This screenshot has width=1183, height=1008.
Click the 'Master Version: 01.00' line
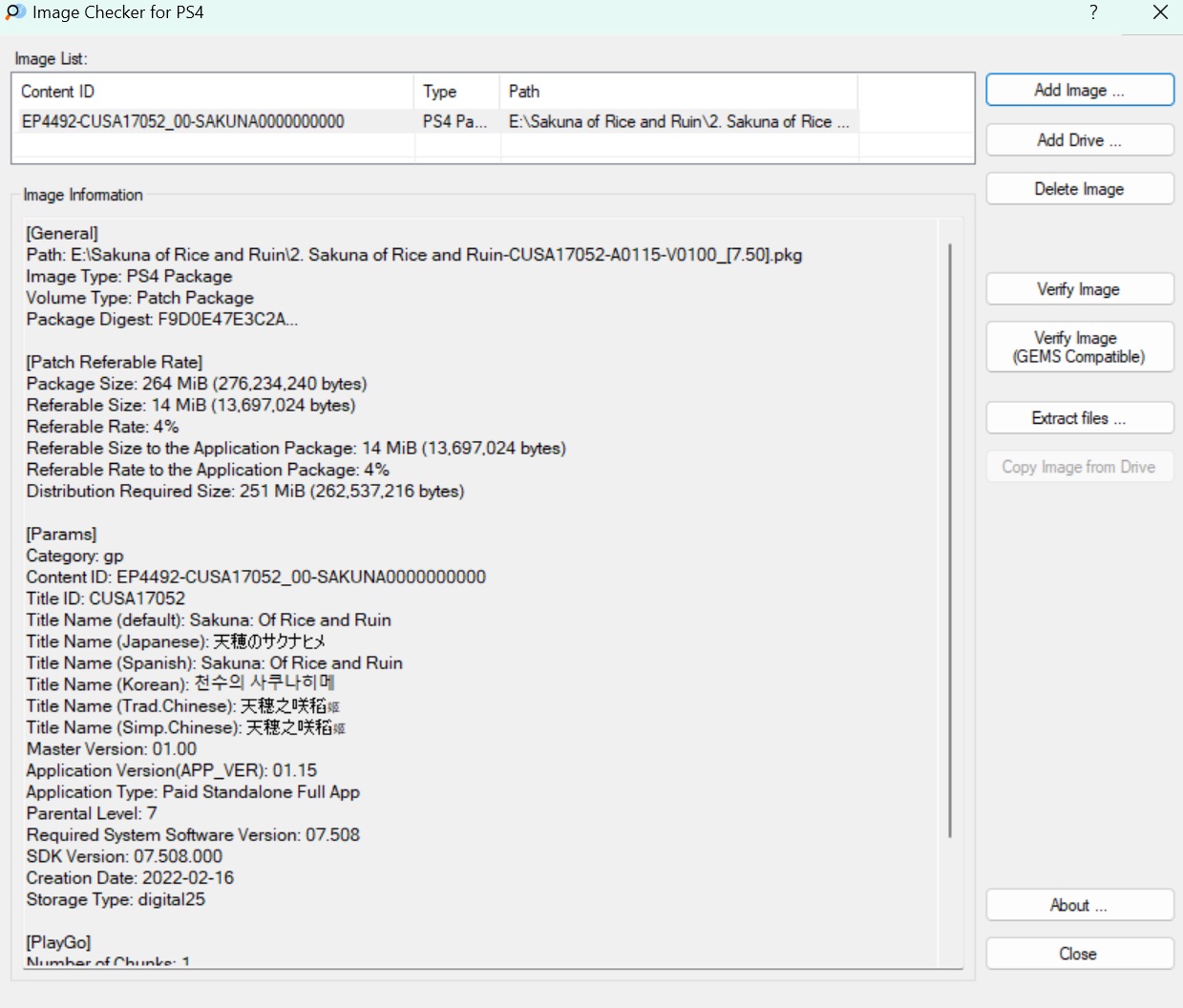point(112,748)
